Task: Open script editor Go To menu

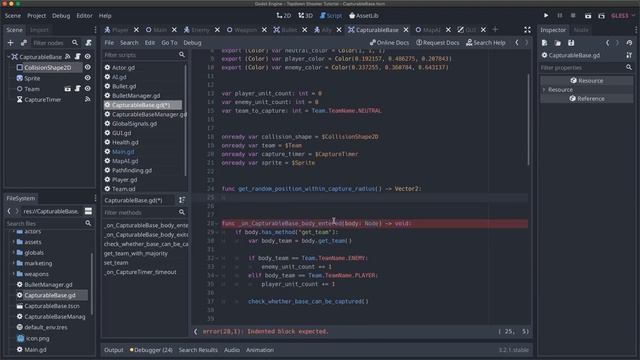Action: pos(169,42)
